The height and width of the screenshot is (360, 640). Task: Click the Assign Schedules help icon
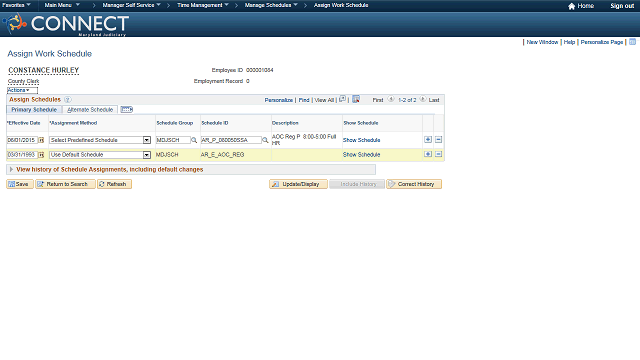point(68,100)
